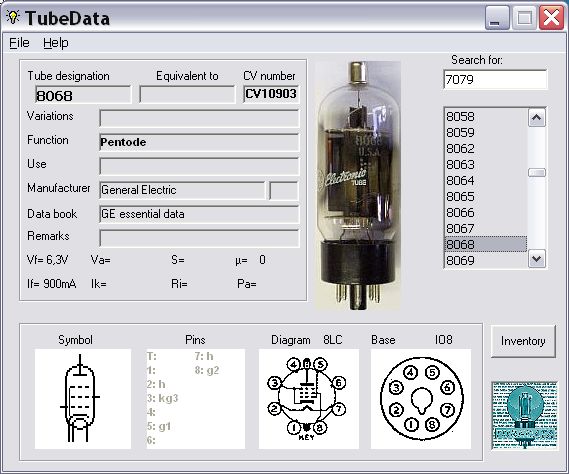Click the pentode schematic symbol image
The image size is (569, 474).
(83, 399)
